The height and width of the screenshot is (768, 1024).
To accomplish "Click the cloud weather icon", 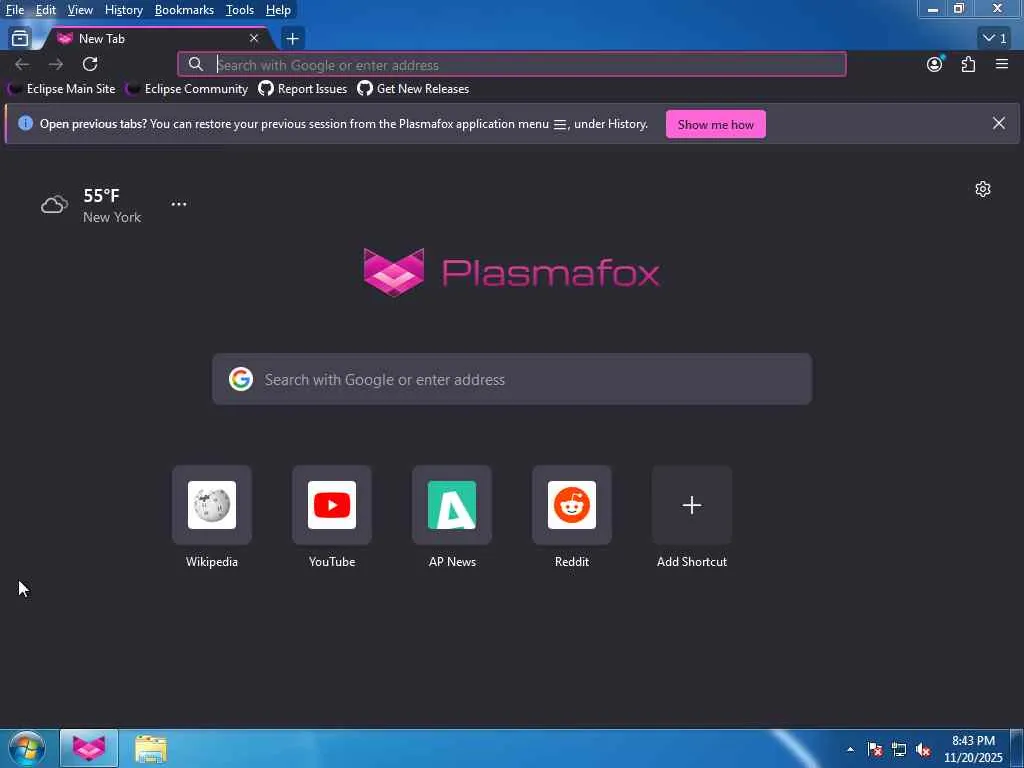I will coord(54,204).
